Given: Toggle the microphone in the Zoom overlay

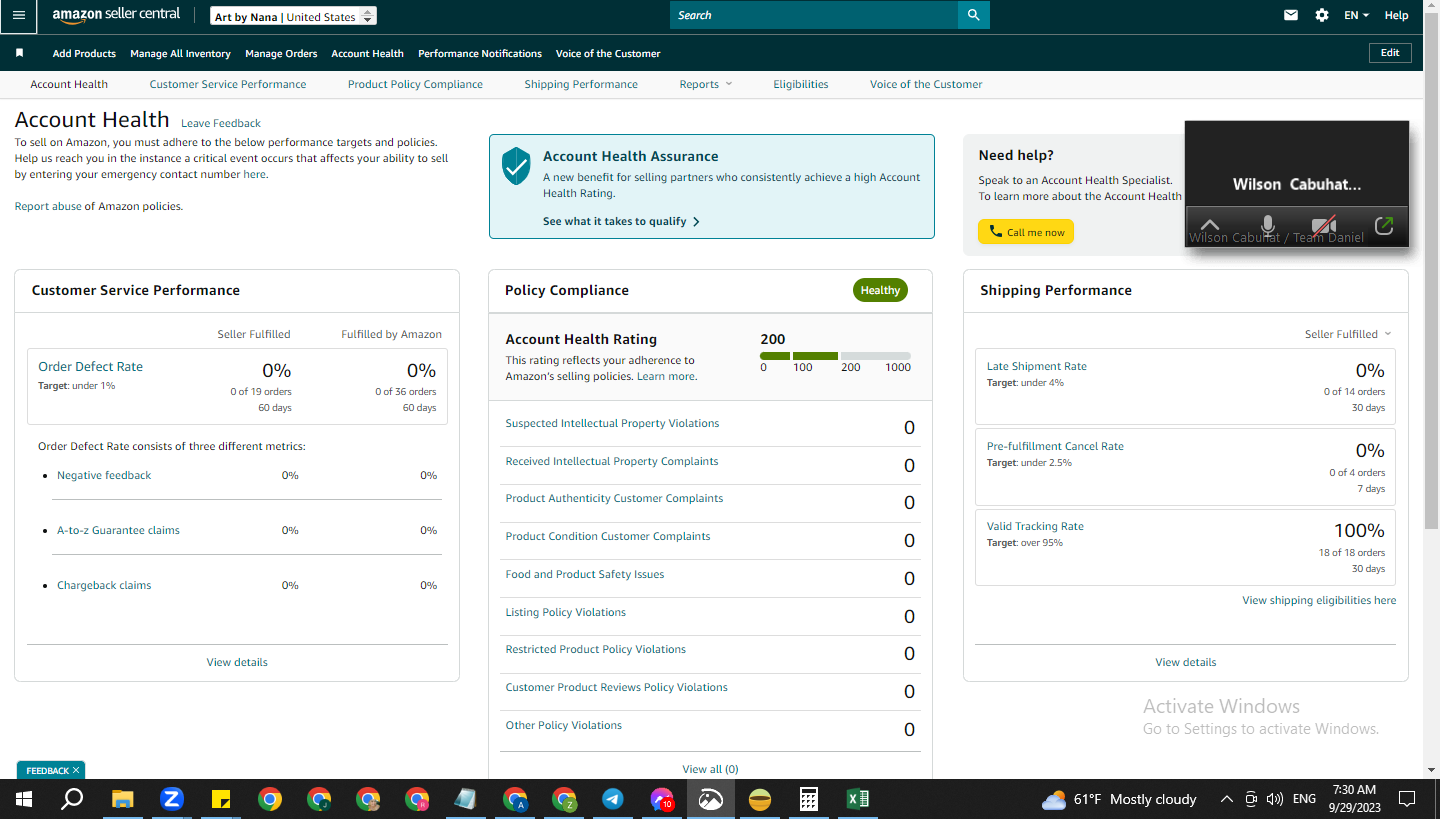Looking at the screenshot, I should [1268, 226].
